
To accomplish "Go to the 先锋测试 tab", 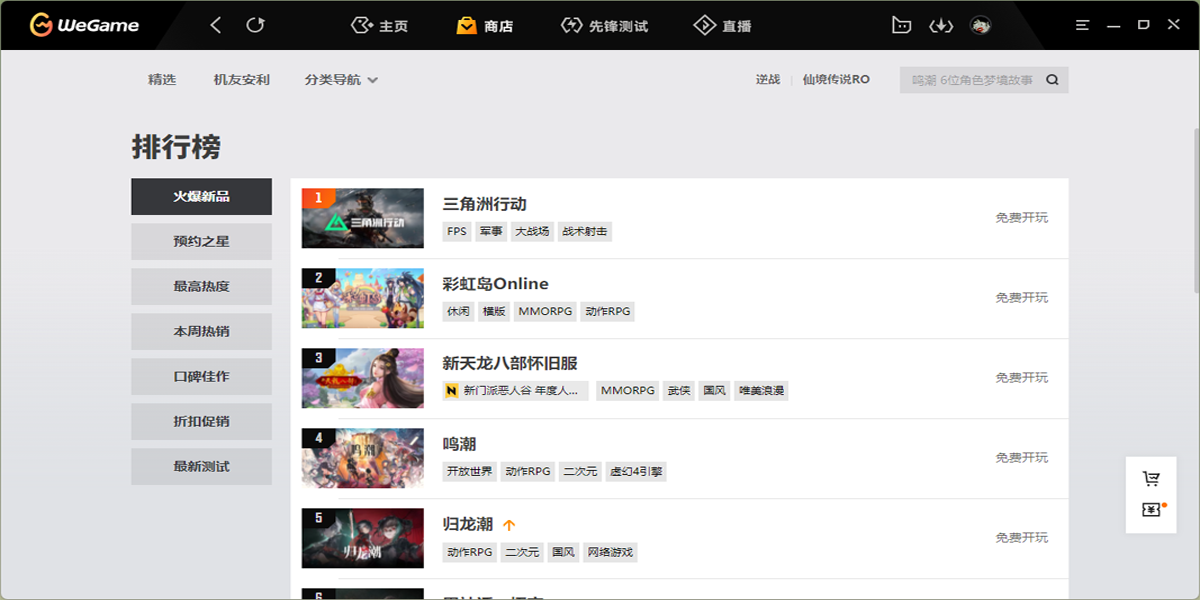I will (x=605, y=25).
